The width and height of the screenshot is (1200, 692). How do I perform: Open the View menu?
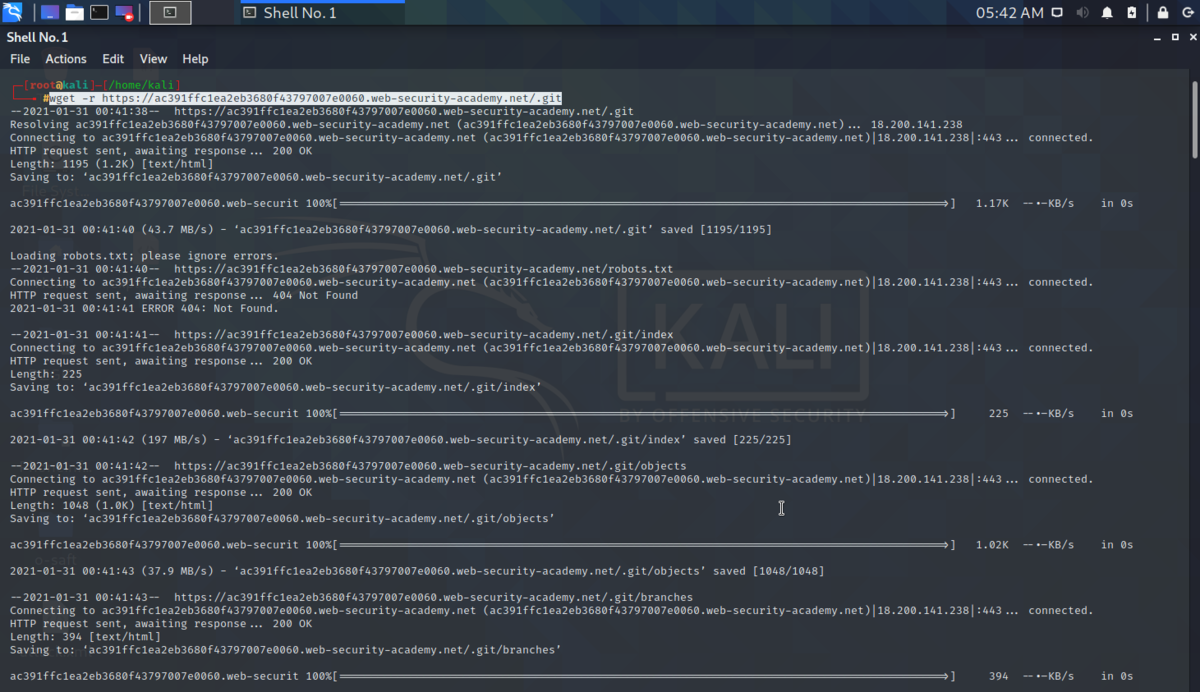point(153,59)
